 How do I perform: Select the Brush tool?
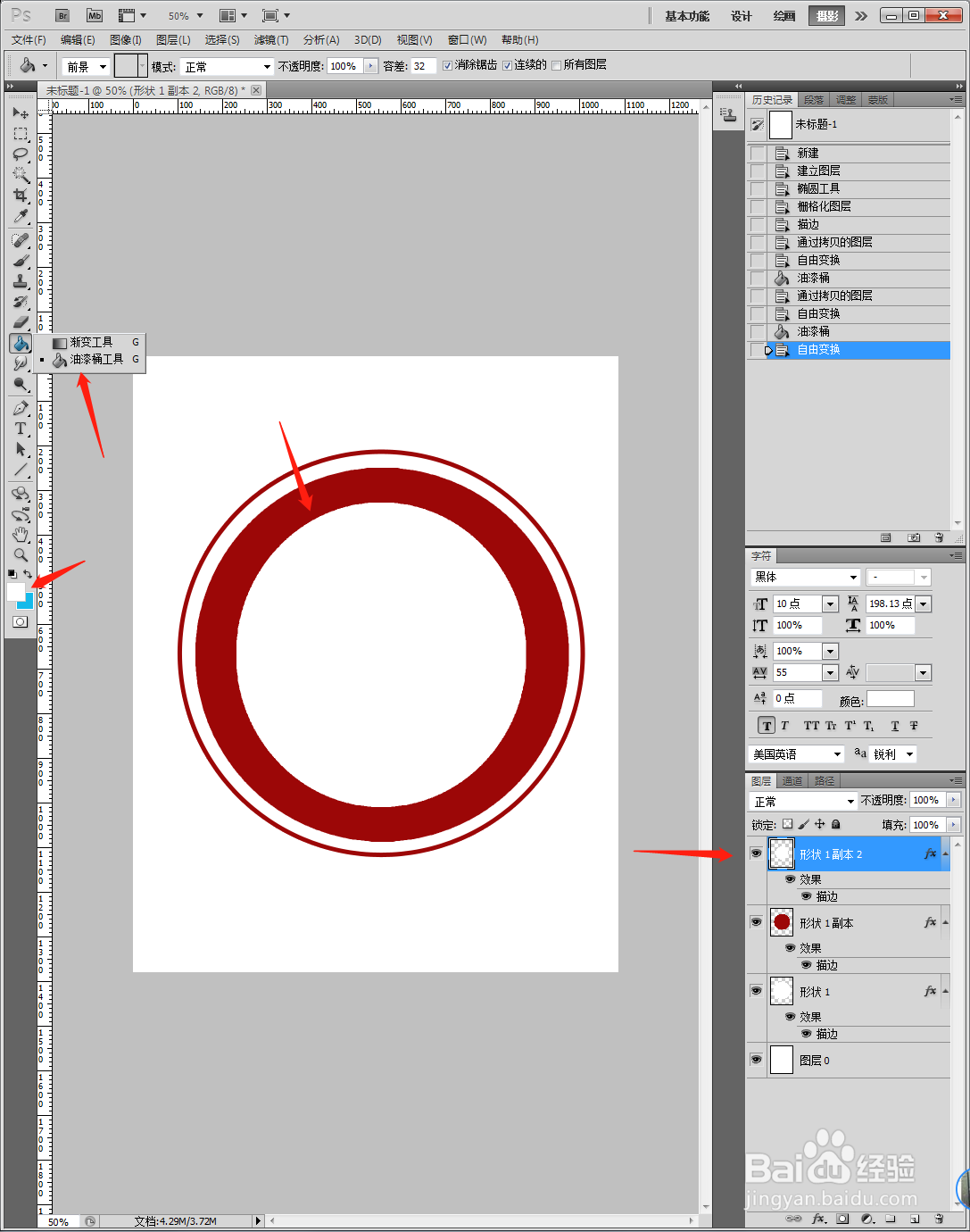[21, 261]
